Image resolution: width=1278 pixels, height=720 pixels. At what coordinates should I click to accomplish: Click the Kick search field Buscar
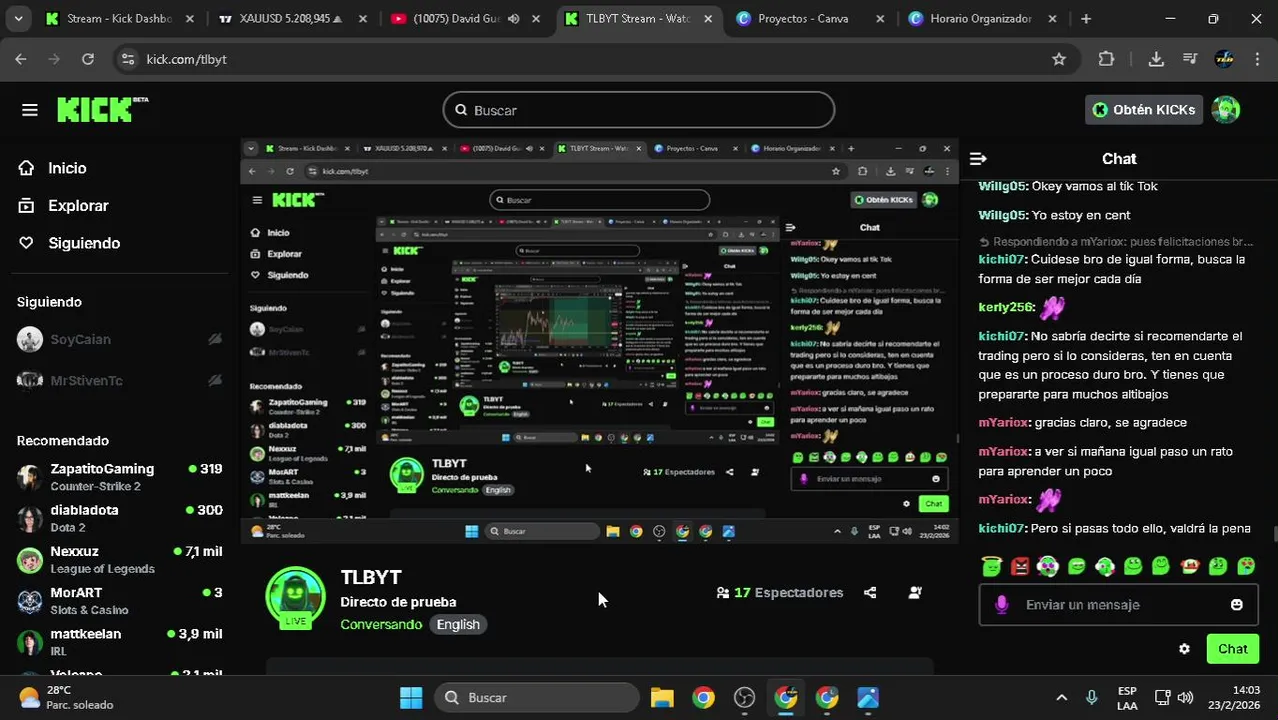pos(639,110)
